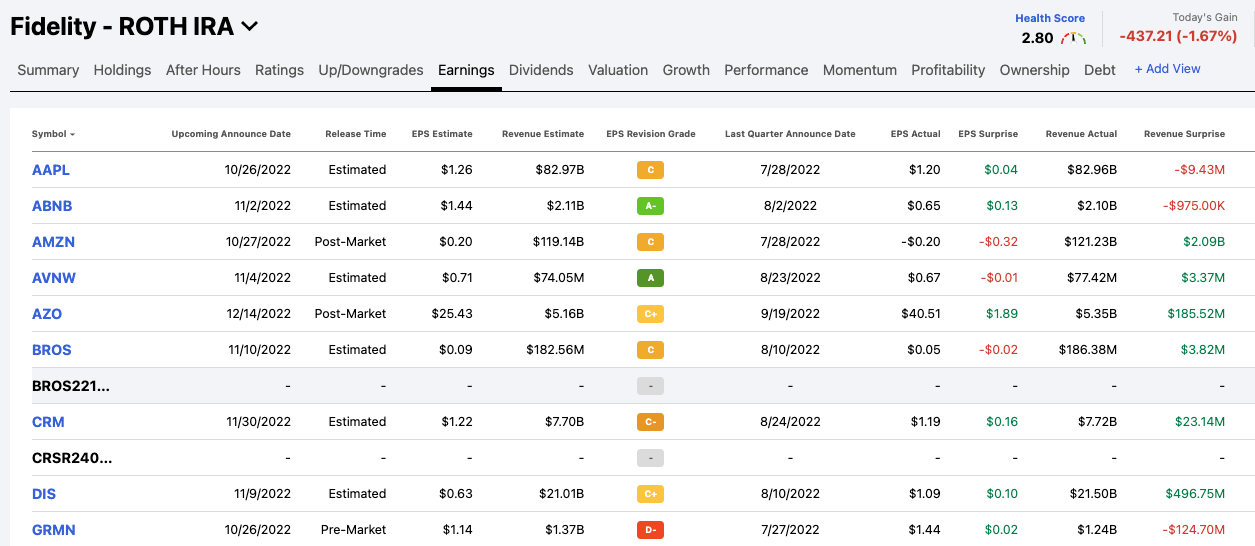View the Momentum tab
The height and width of the screenshot is (546, 1255).
pyautogui.click(x=860, y=70)
